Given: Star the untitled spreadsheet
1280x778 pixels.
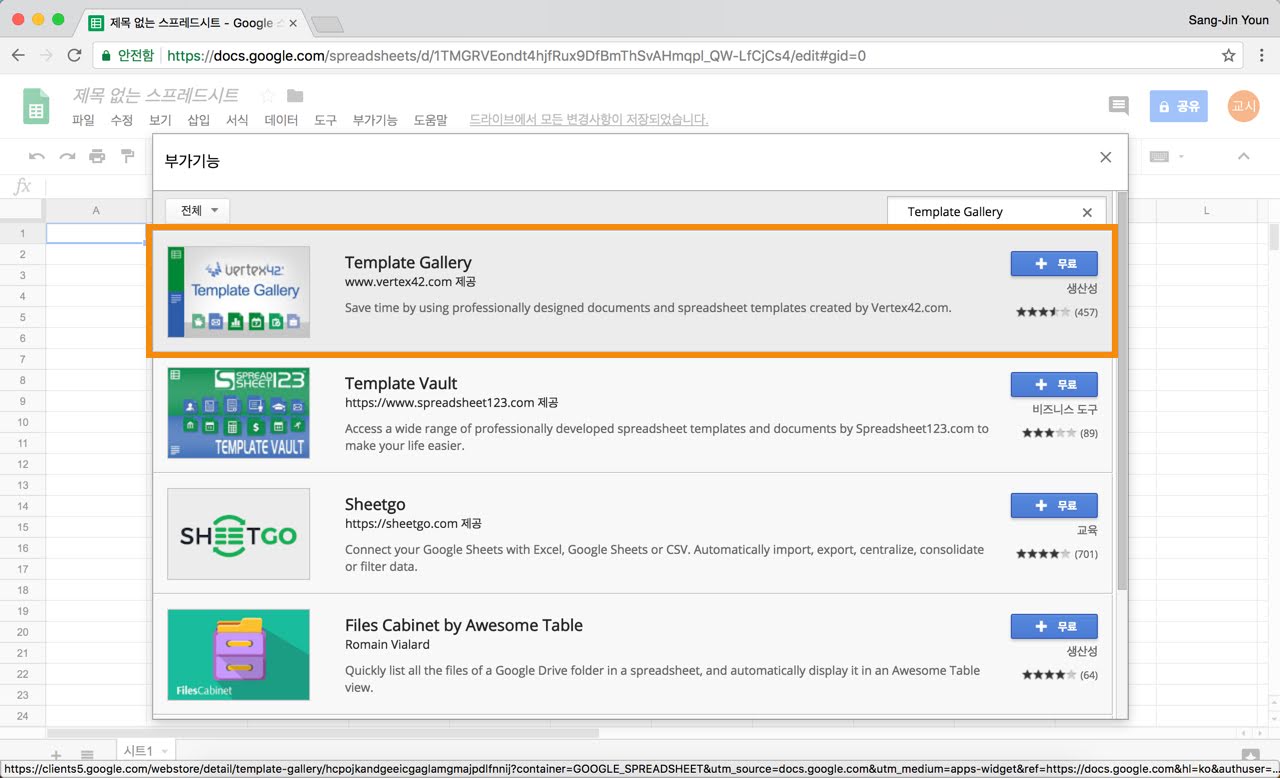Looking at the screenshot, I should [x=267, y=96].
